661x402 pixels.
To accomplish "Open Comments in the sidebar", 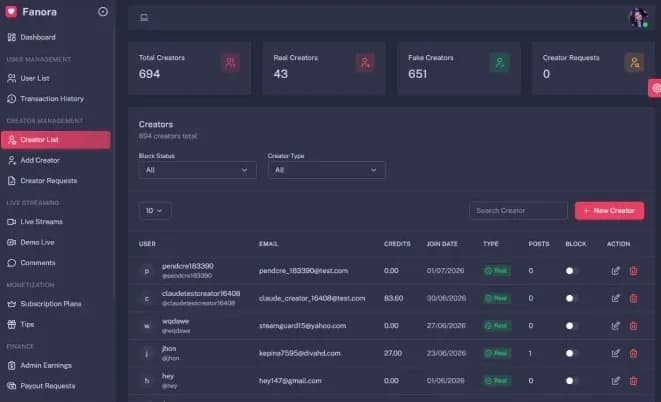I will [56, 263].
